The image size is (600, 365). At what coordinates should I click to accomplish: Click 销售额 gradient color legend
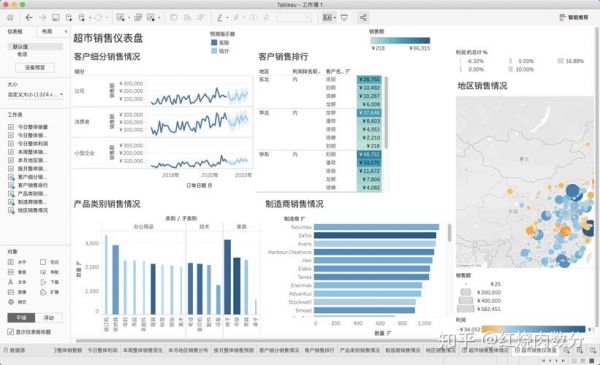400,41
